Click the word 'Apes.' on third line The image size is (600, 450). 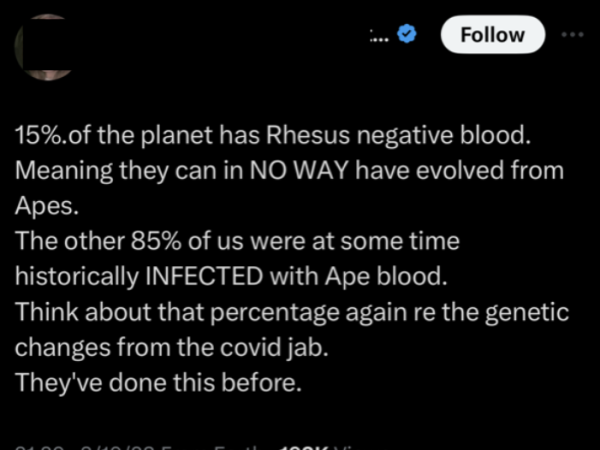[x=47, y=207]
